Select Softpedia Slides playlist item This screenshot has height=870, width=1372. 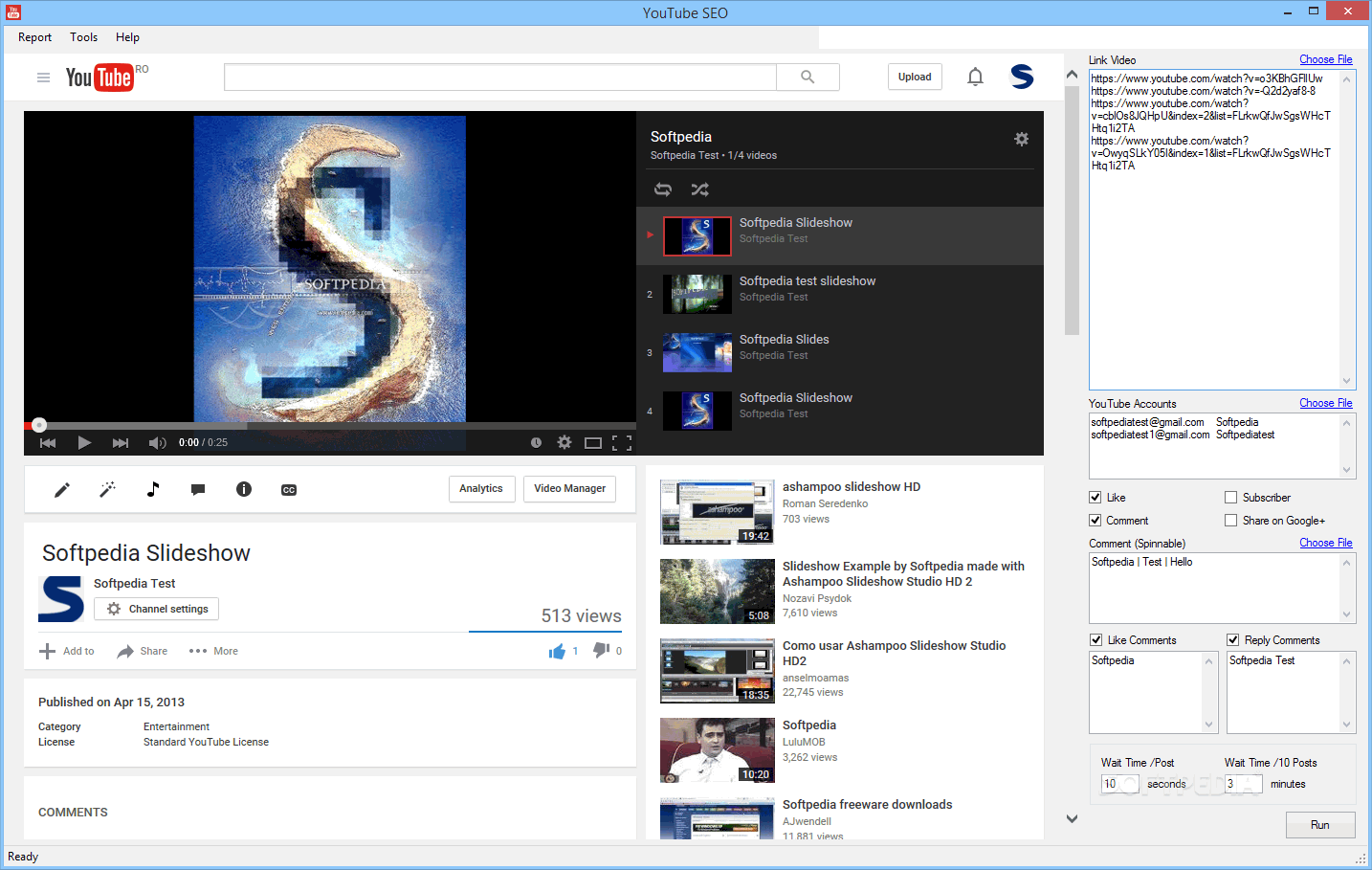[x=840, y=352]
